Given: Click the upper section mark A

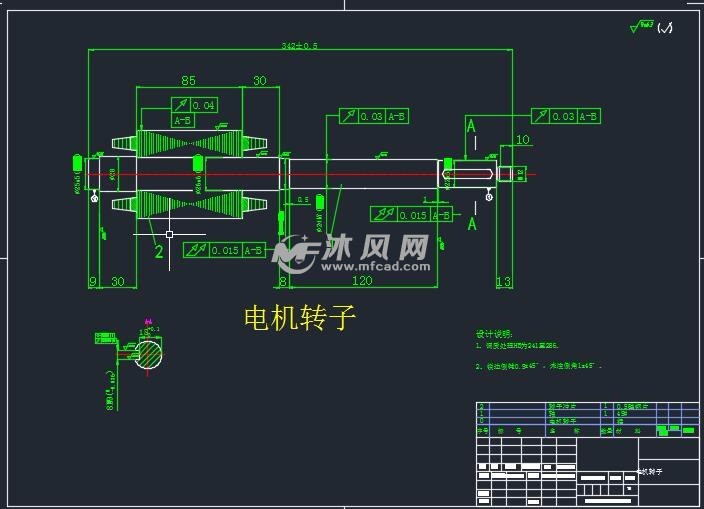Looking at the screenshot, I should click(471, 126).
